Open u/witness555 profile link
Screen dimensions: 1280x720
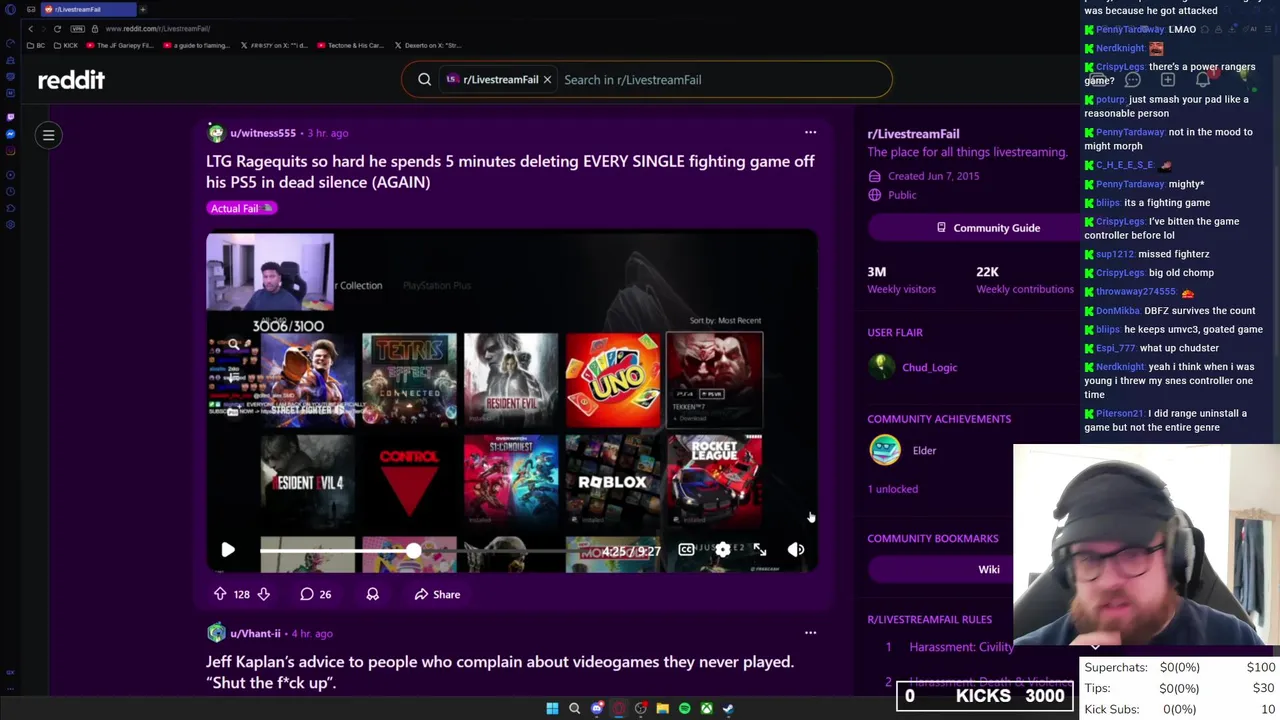coord(263,133)
